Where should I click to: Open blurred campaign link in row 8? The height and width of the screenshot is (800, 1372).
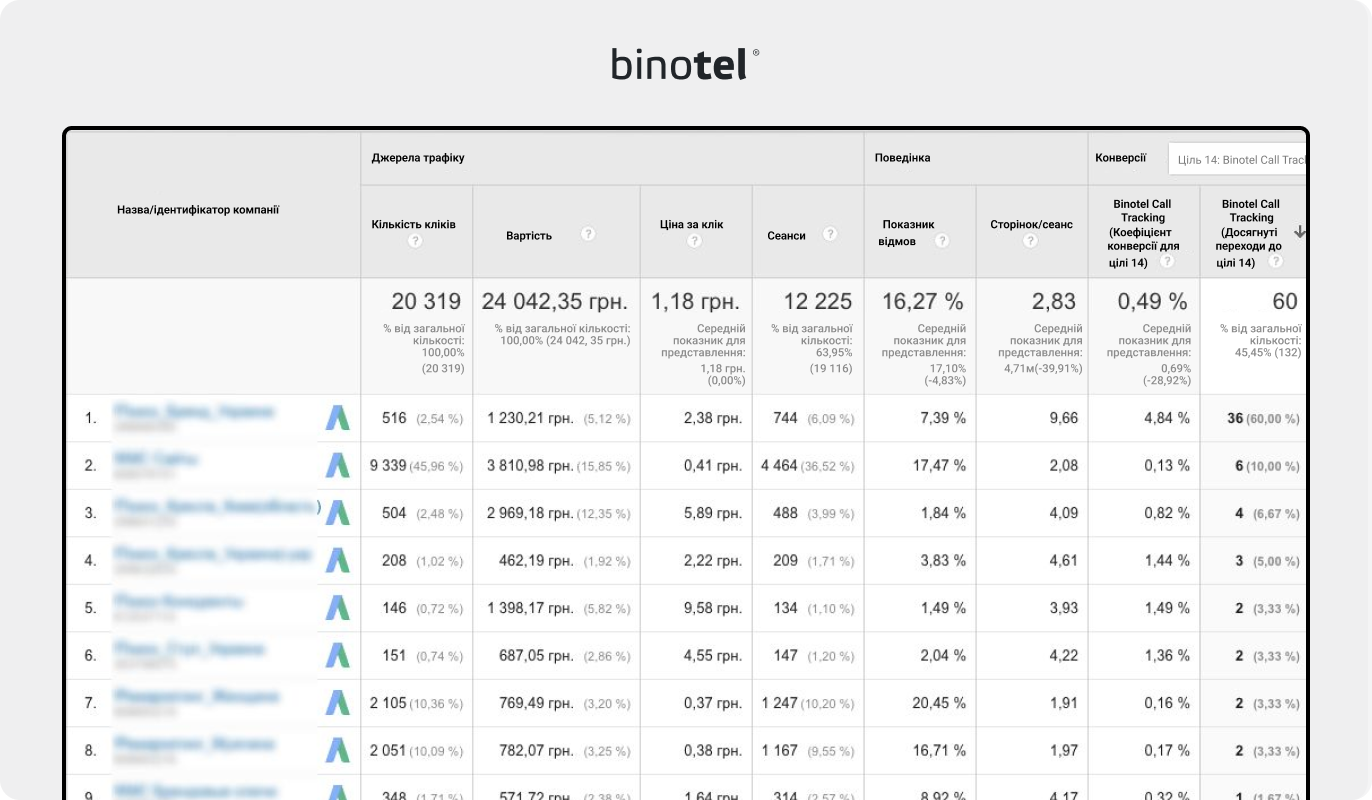[194, 744]
